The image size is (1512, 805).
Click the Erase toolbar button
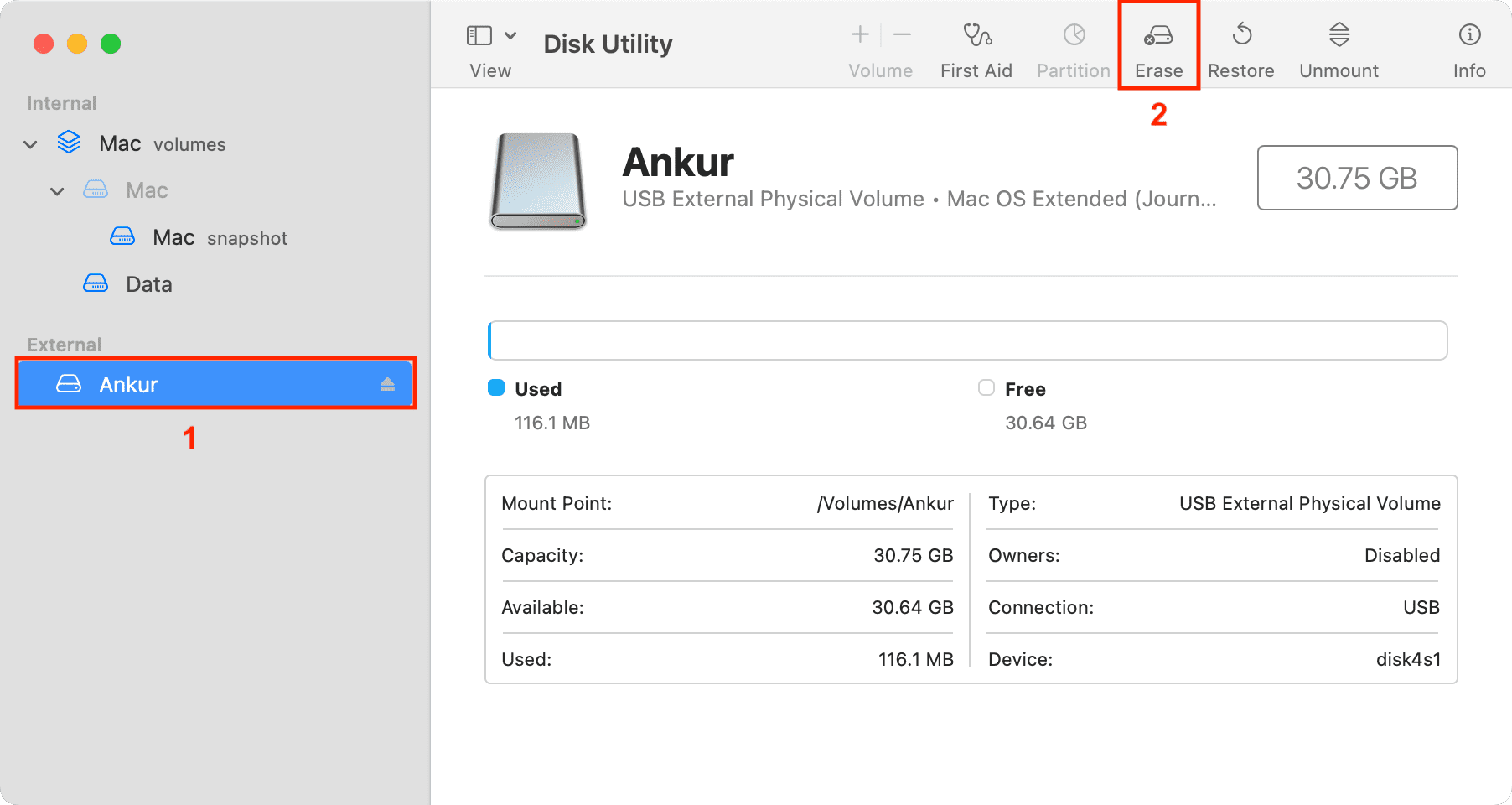click(x=1159, y=51)
